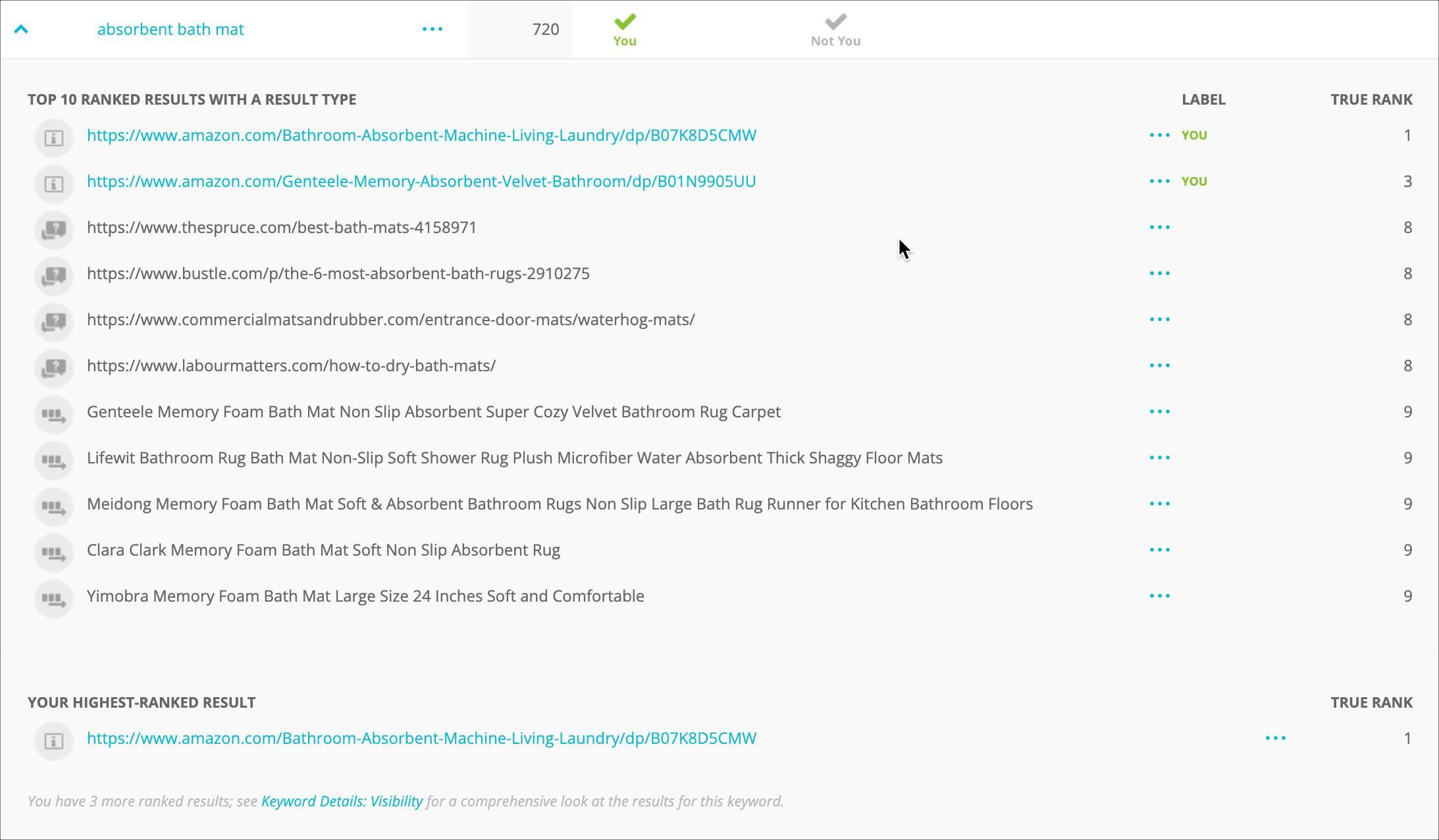The width and height of the screenshot is (1439, 840).
Task: Click the question icon beside bustle.com result
Action: pyautogui.click(x=53, y=276)
